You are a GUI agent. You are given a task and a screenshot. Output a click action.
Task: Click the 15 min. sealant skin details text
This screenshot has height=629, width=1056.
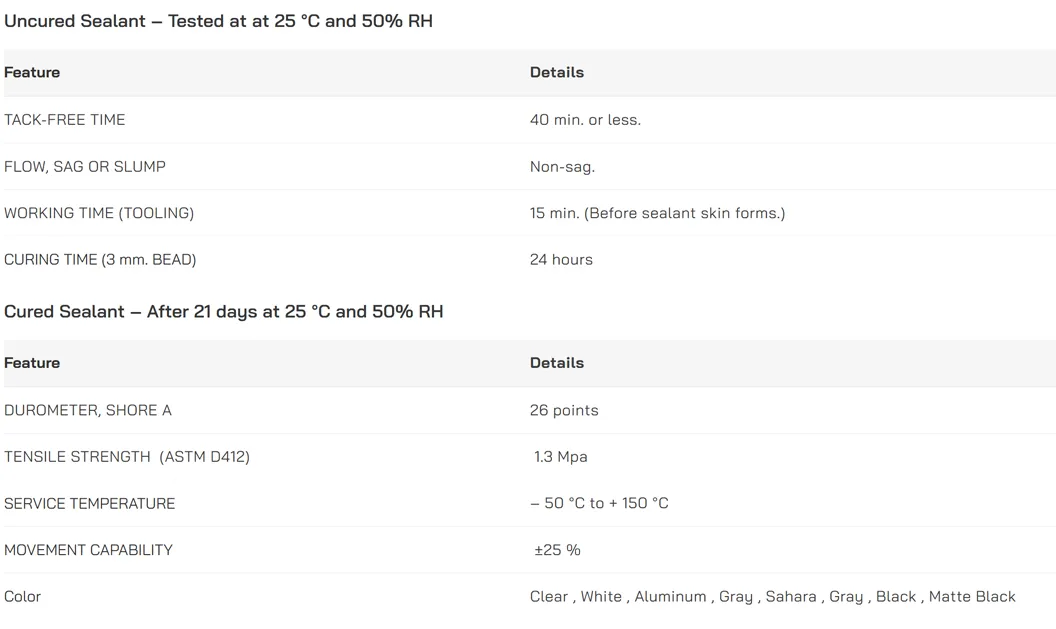coord(657,213)
